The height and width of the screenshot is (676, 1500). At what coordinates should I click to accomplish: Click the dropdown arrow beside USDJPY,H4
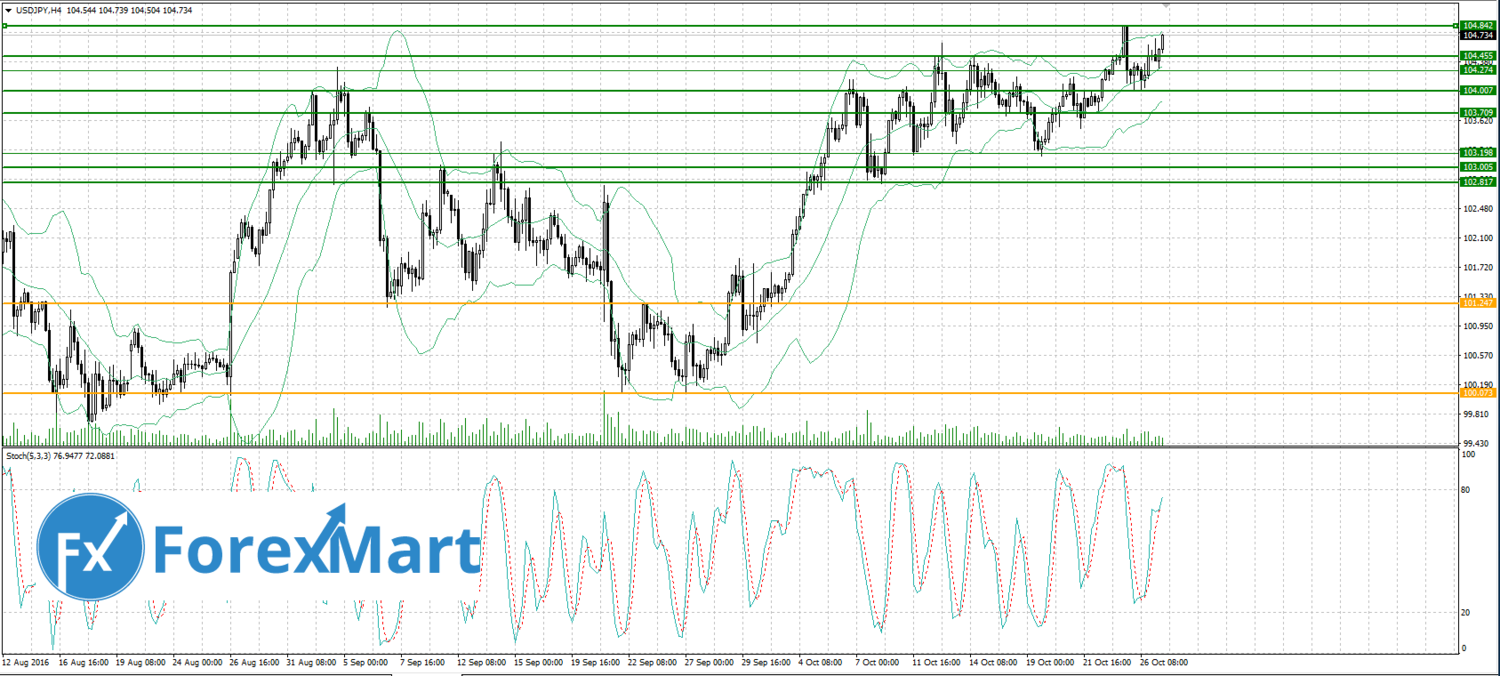[8, 10]
